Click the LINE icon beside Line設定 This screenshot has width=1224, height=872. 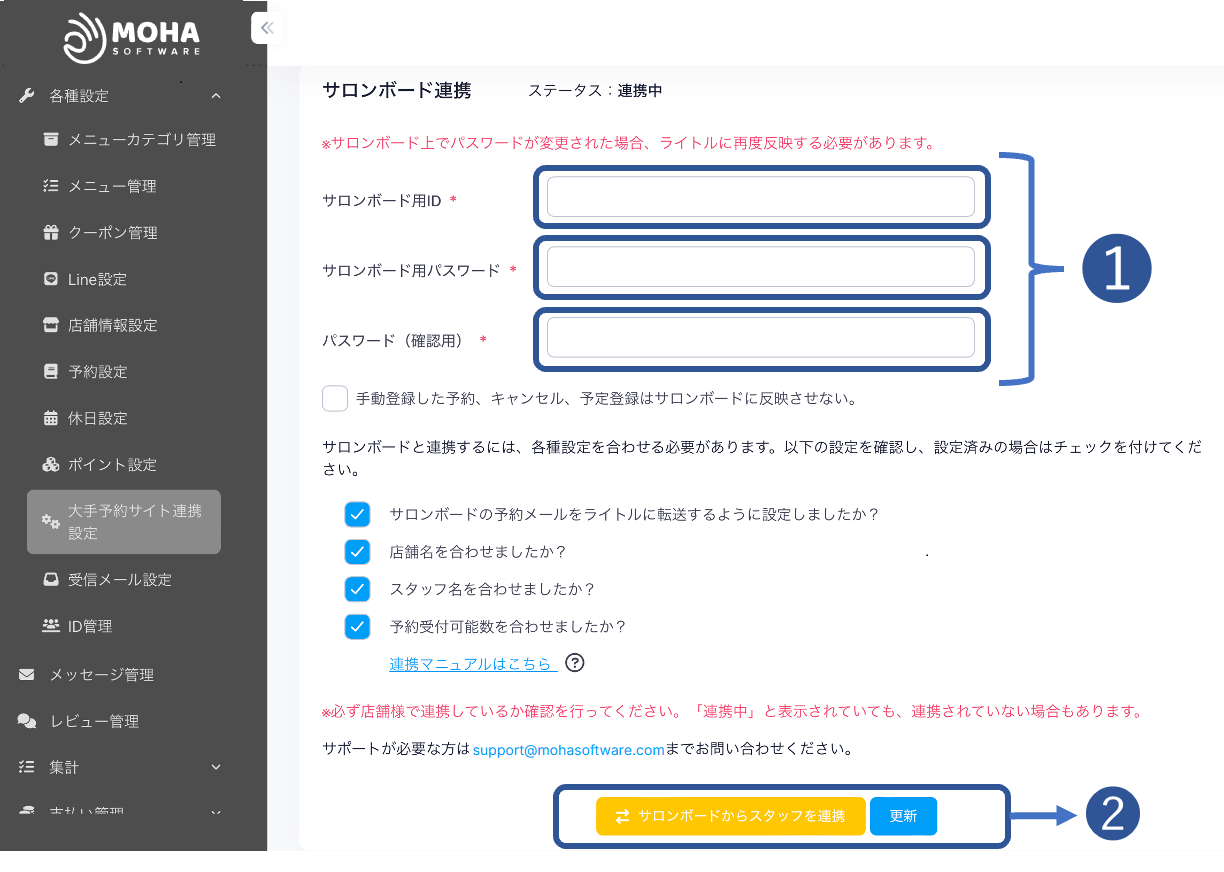click(x=51, y=279)
